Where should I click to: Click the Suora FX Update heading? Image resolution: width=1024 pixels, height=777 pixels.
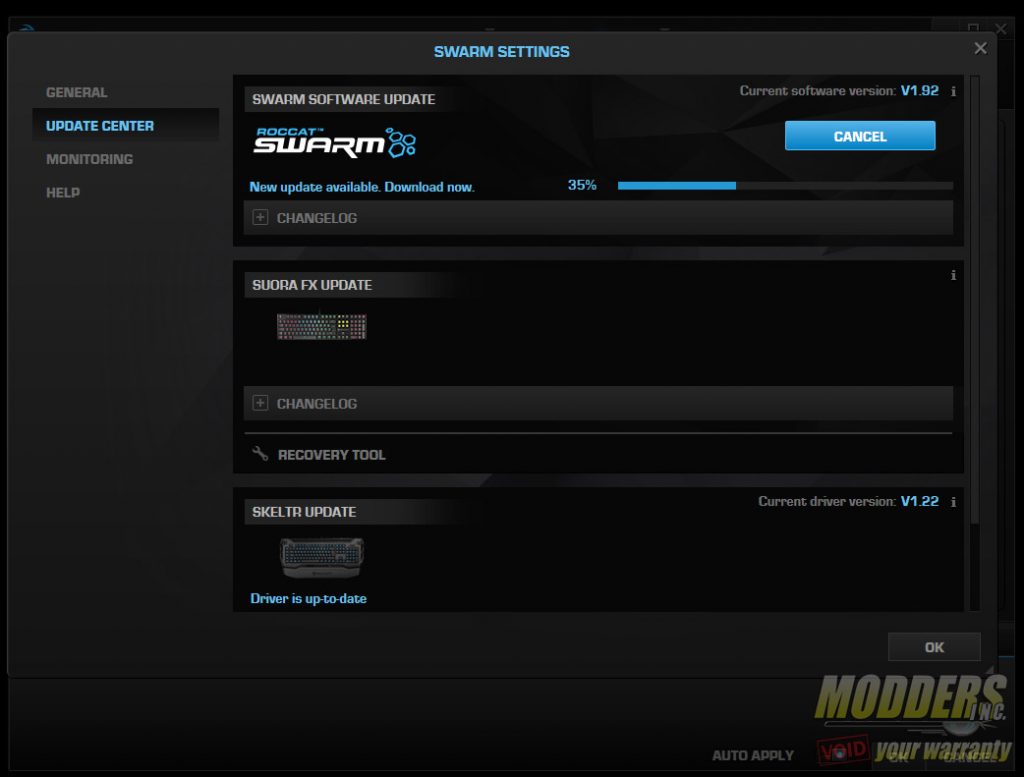click(312, 285)
